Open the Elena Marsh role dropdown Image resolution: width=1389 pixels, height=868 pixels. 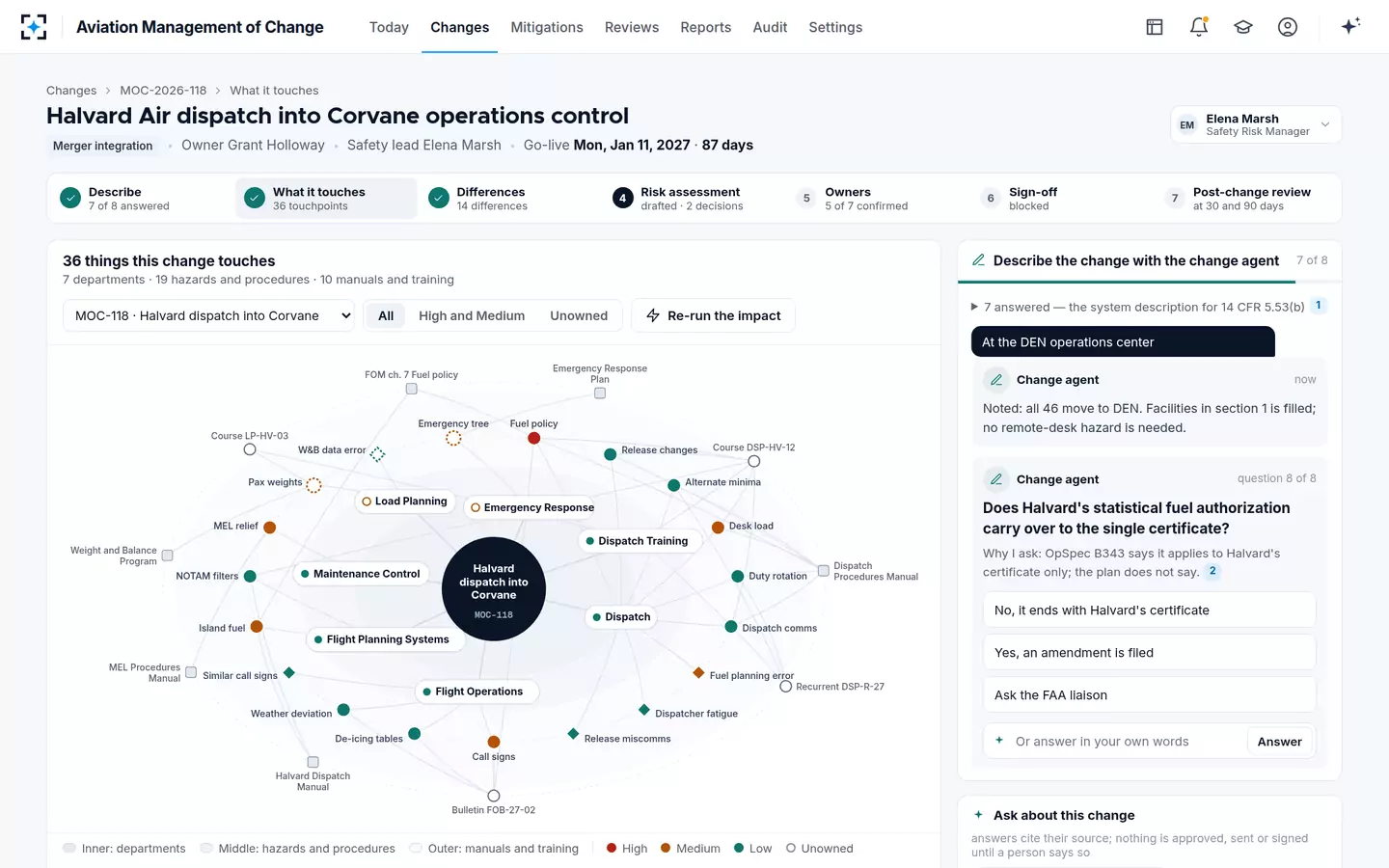tap(1256, 124)
